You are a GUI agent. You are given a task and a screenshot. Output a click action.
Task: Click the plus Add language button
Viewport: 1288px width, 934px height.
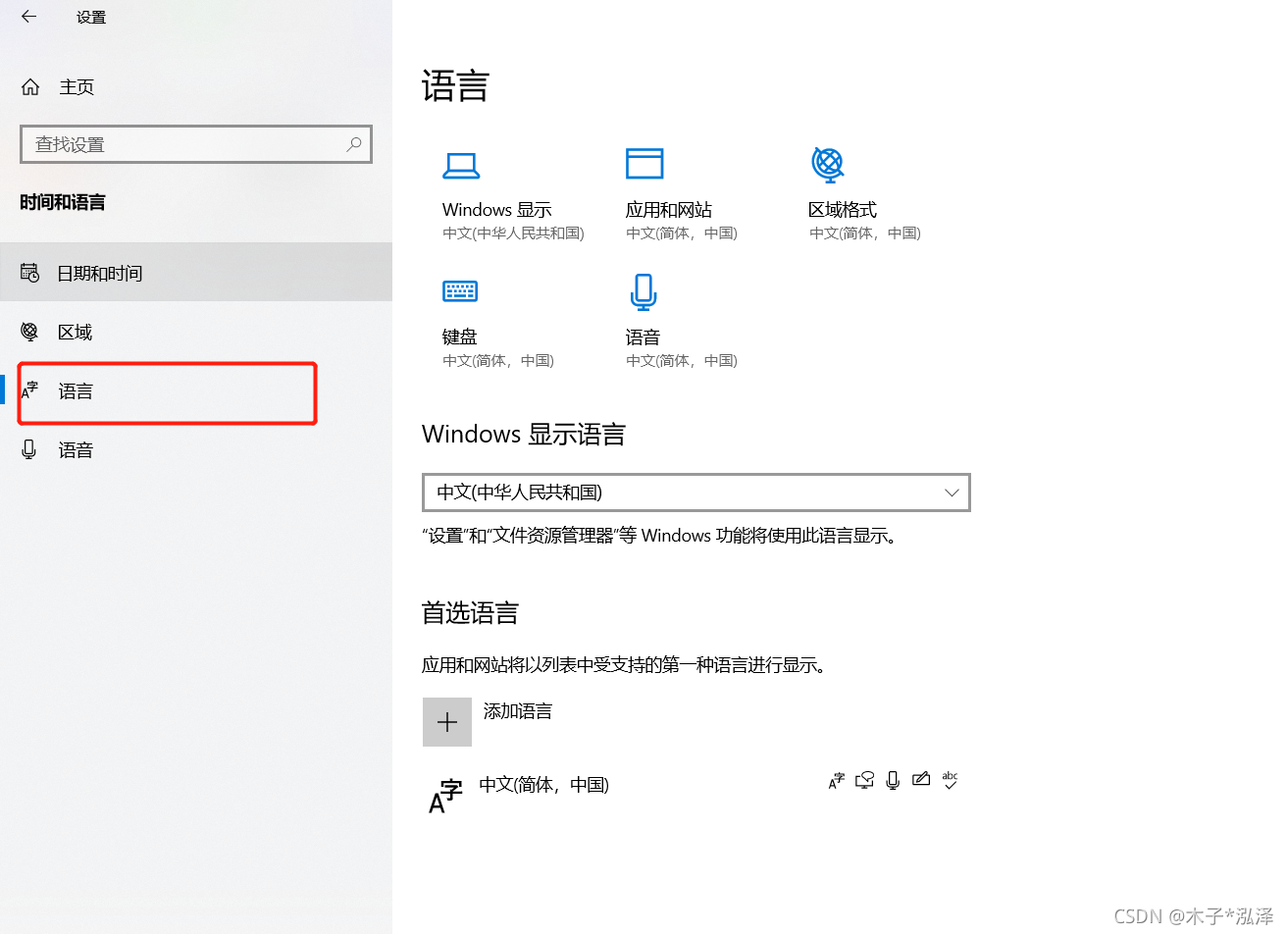click(447, 722)
